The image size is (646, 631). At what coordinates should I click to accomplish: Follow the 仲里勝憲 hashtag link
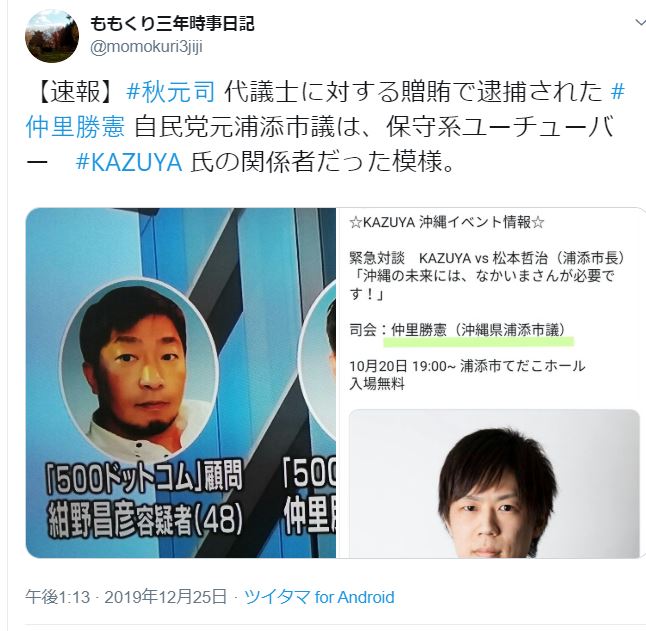75,126
